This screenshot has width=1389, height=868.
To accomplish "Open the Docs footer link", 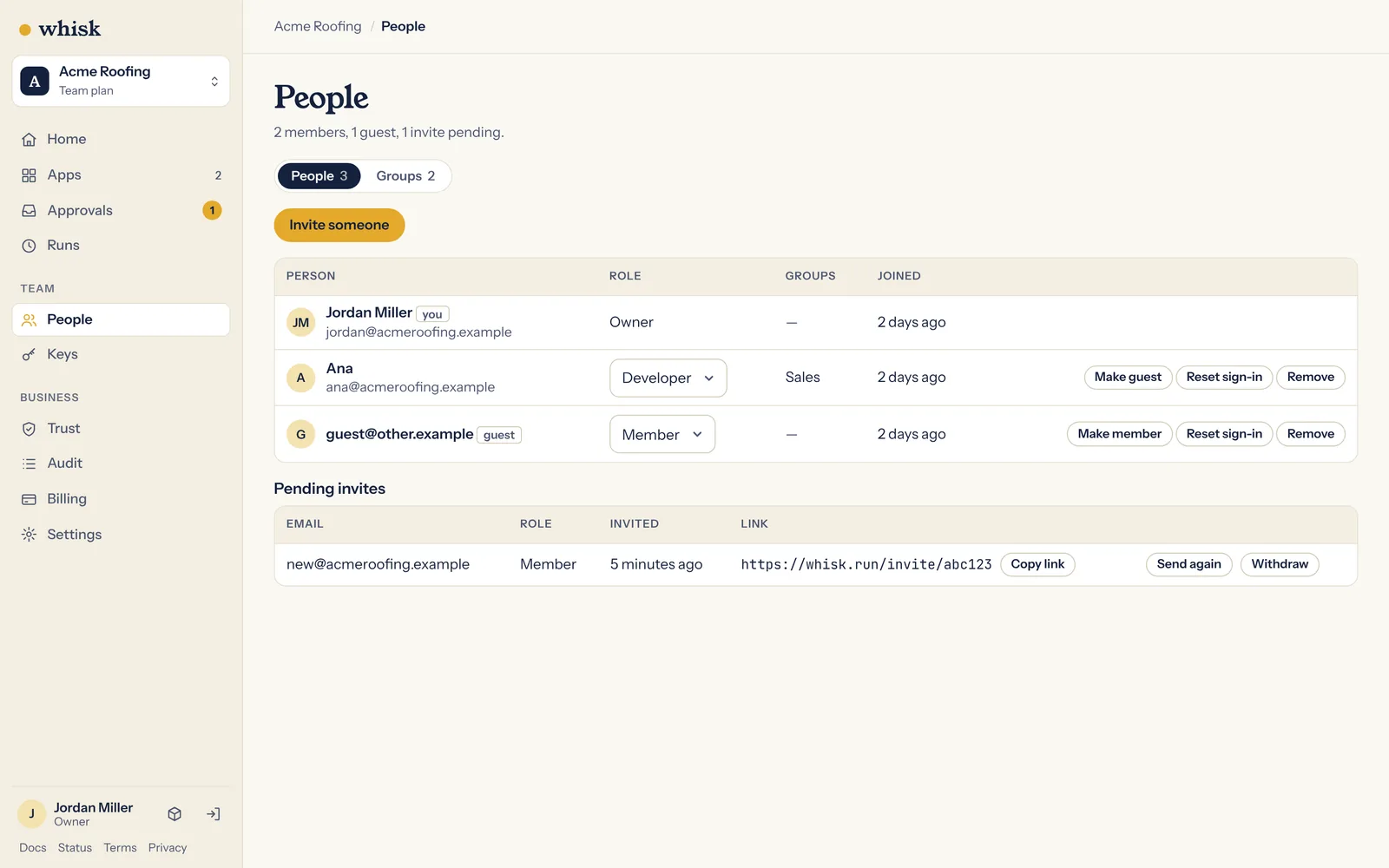I will [33, 848].
